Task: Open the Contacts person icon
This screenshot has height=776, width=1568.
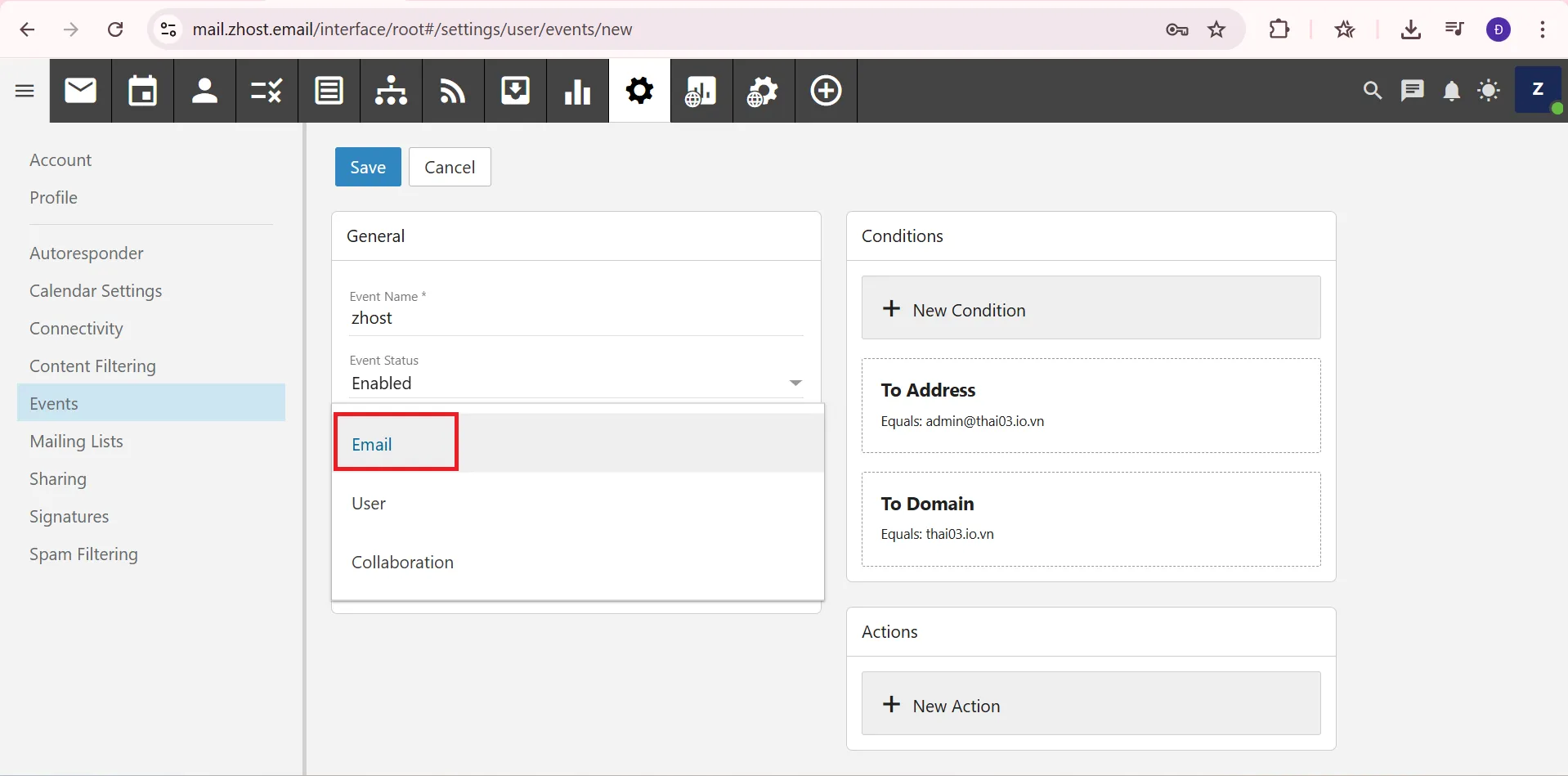Action: tap(204, 91)
